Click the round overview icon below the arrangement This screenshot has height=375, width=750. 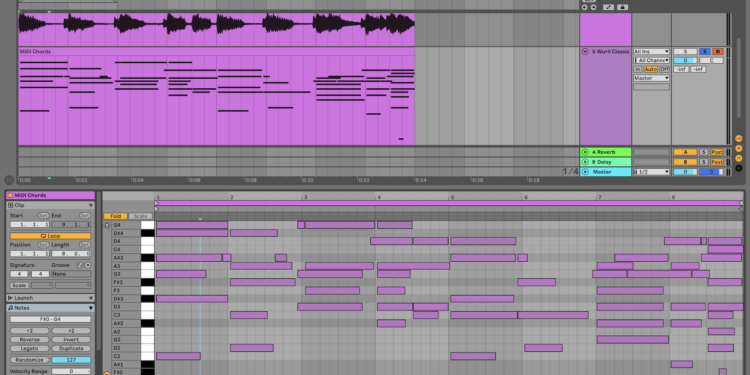pyautogui.click(x=9, y=180)
